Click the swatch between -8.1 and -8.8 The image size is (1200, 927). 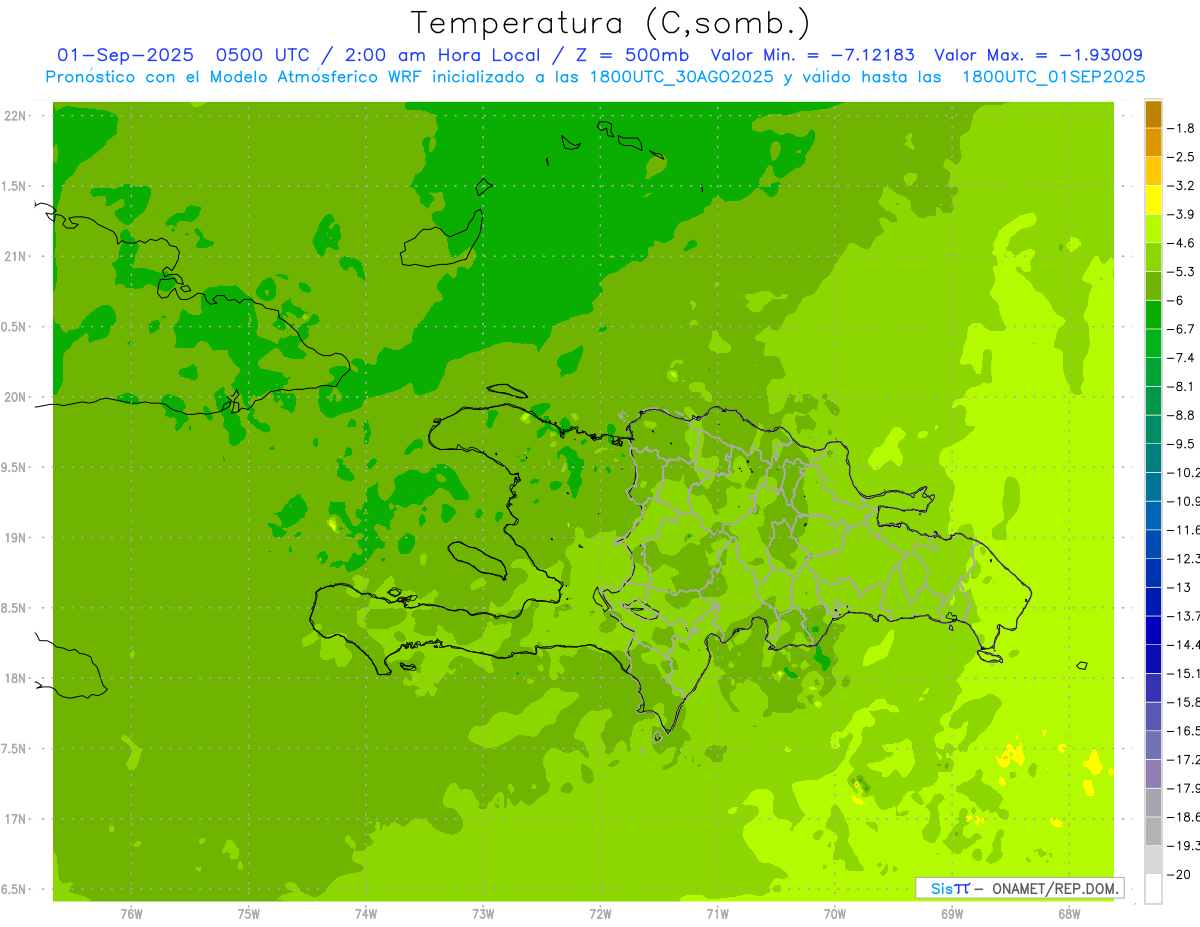(x=1153, y=401)
